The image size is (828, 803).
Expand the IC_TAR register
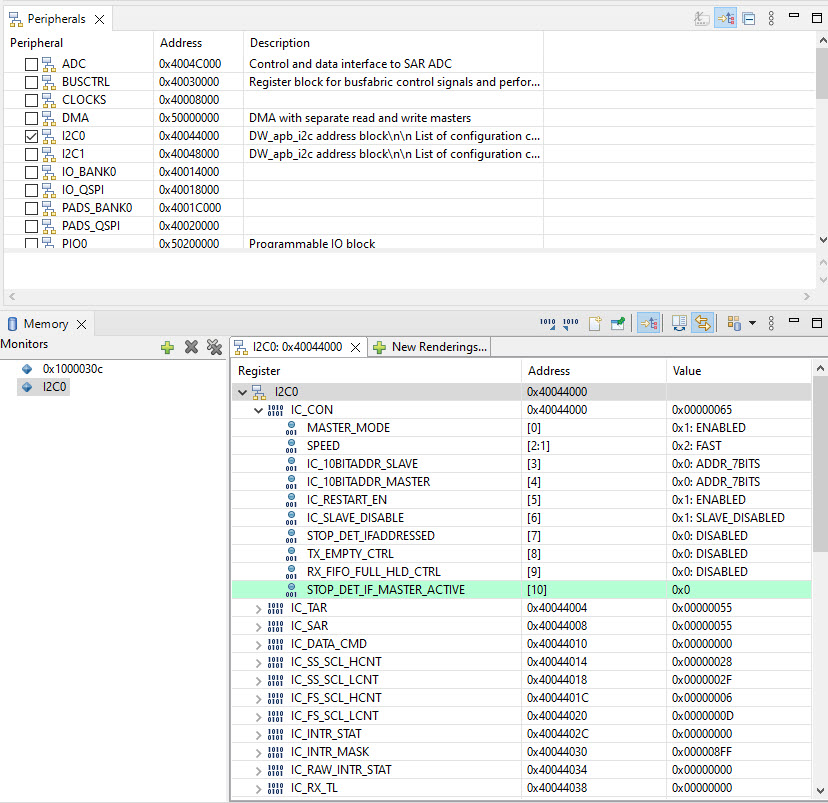click(x=259, y=608)
